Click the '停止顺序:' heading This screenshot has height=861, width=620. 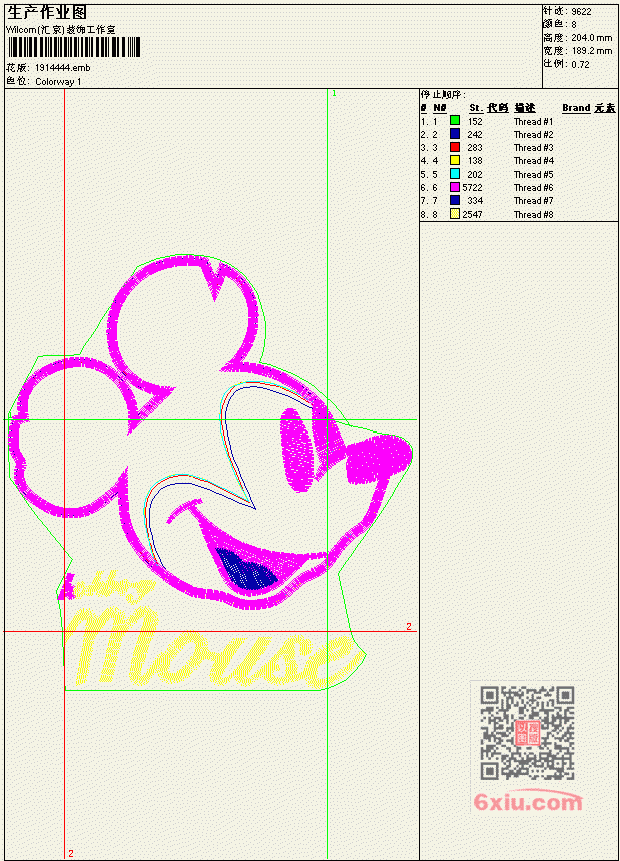[443, 94]
